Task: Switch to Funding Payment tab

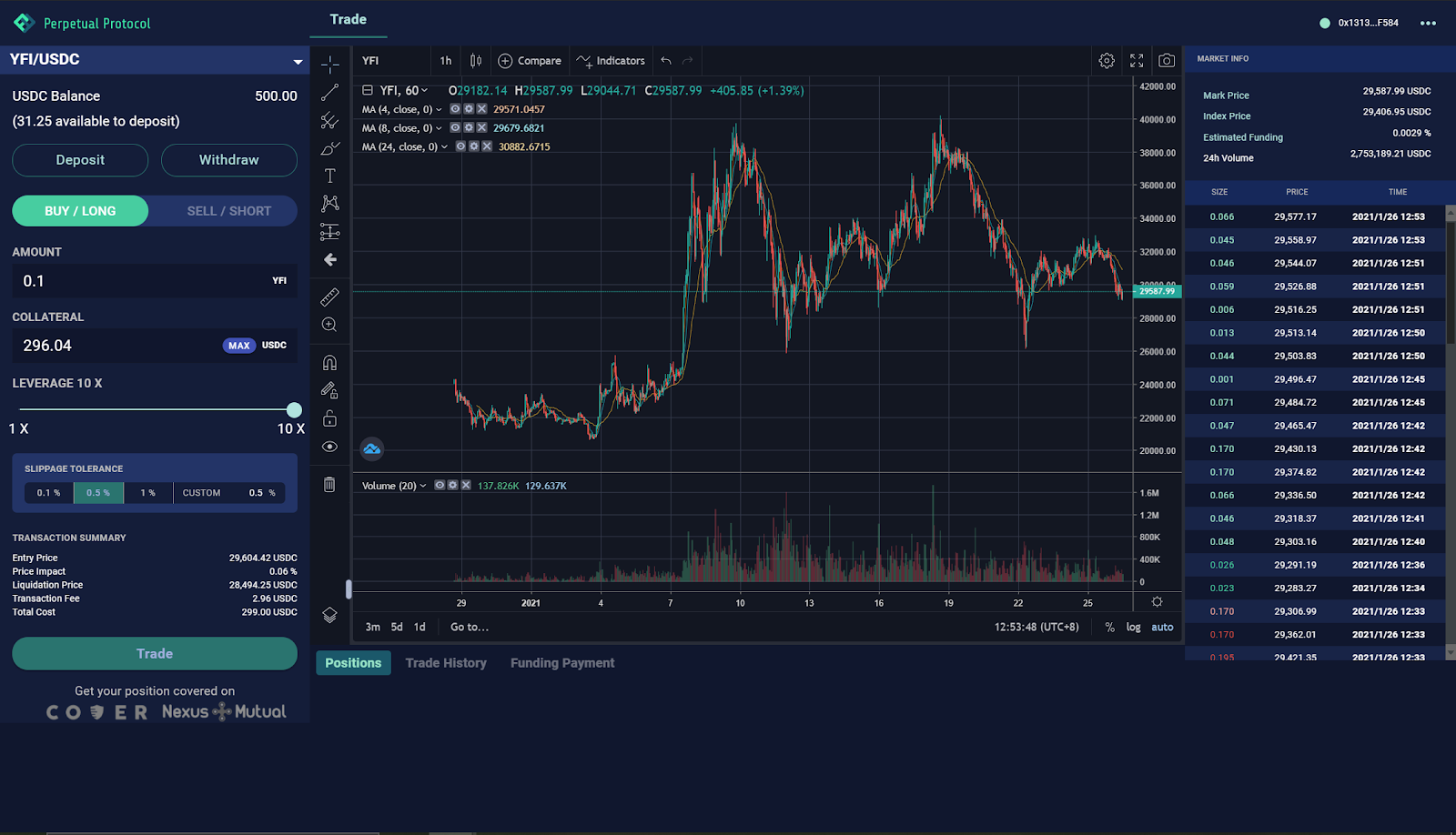Action: (562, 663)
